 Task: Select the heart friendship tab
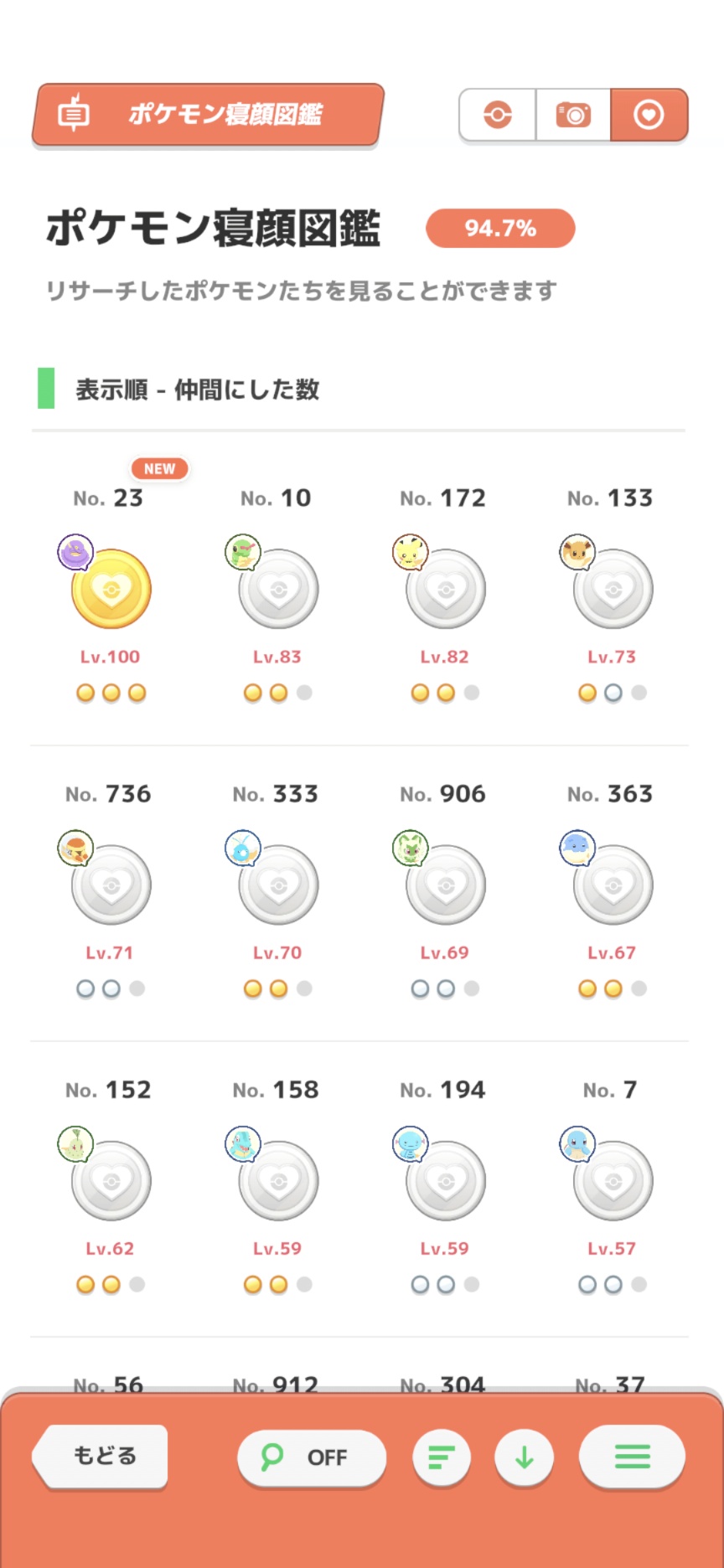coord(649,115)
